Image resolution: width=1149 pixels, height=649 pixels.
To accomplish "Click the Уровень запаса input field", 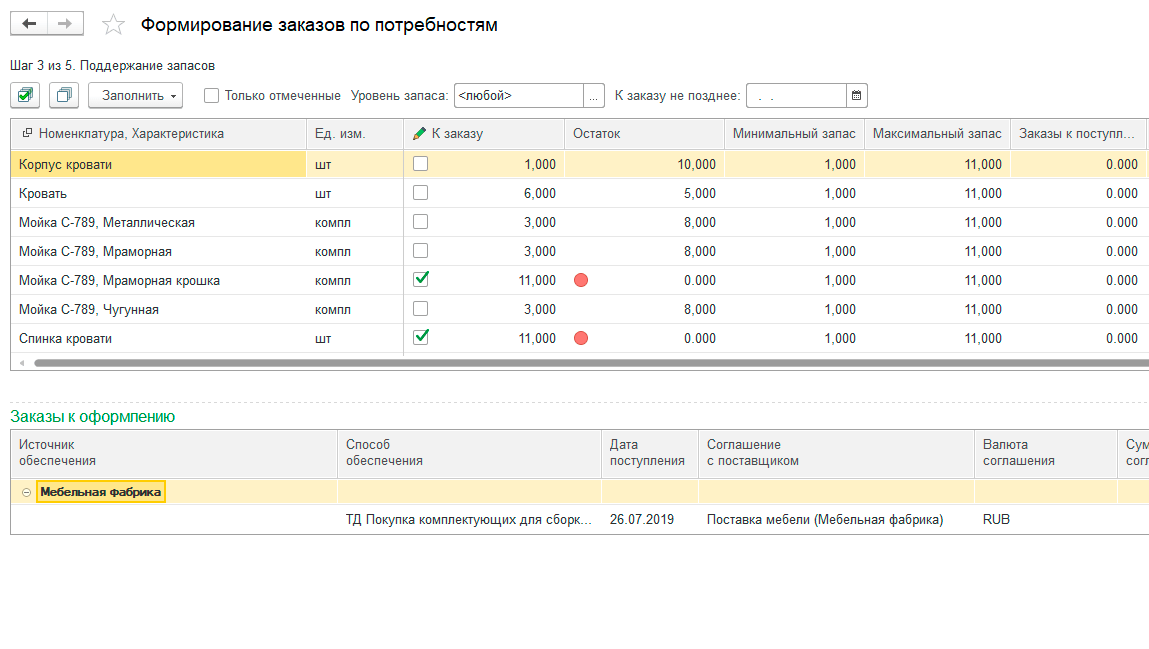I will 519,95.
